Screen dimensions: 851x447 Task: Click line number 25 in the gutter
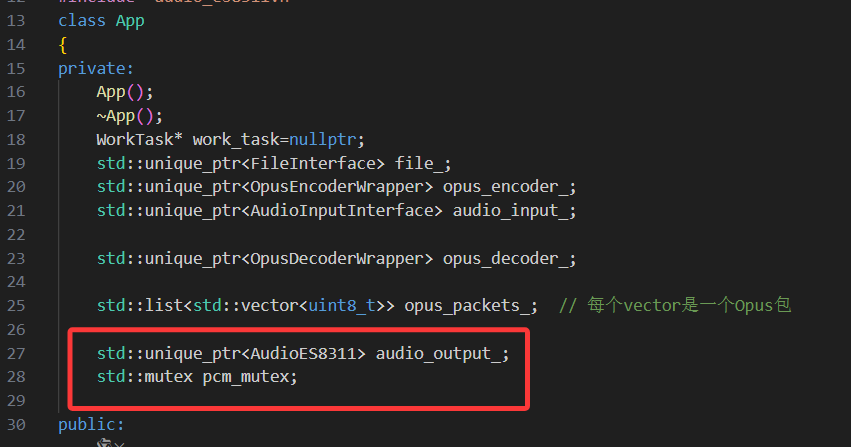pos(16,306)
